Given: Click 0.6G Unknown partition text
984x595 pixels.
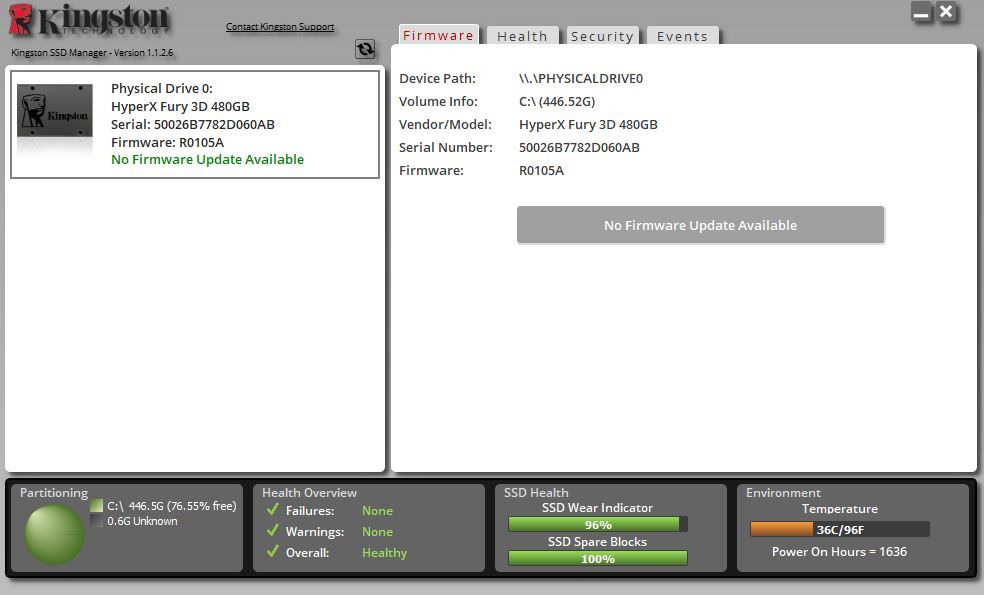Looking at the screenshot, I should coord(142,521).
